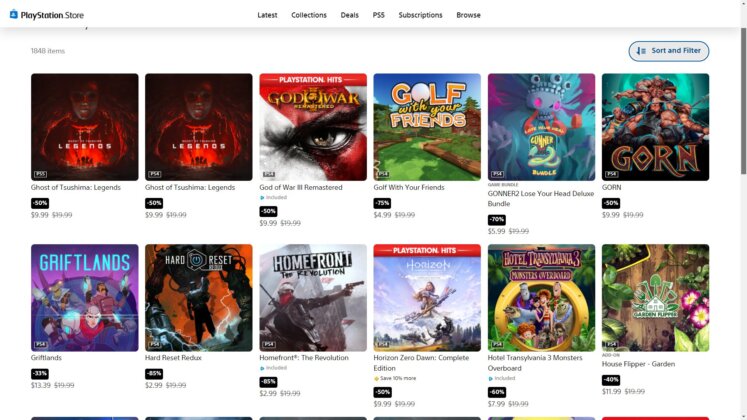Click Horizon Zero Dawn: Complete Edition cover
Screen dimensions: 747x420
[427, 298]
